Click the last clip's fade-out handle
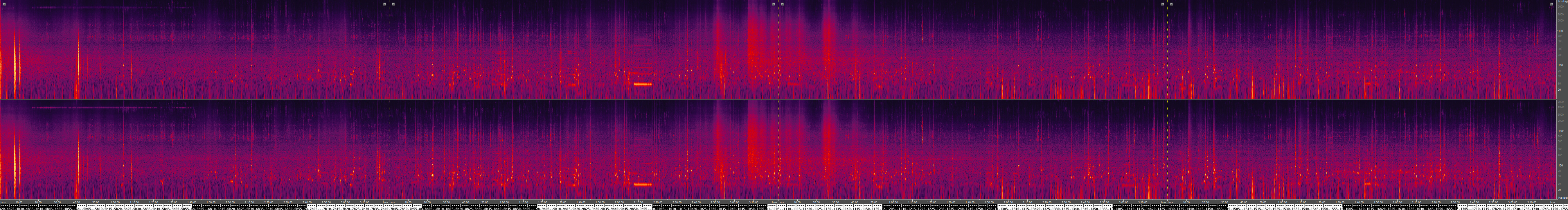 tap(1551, 4)
